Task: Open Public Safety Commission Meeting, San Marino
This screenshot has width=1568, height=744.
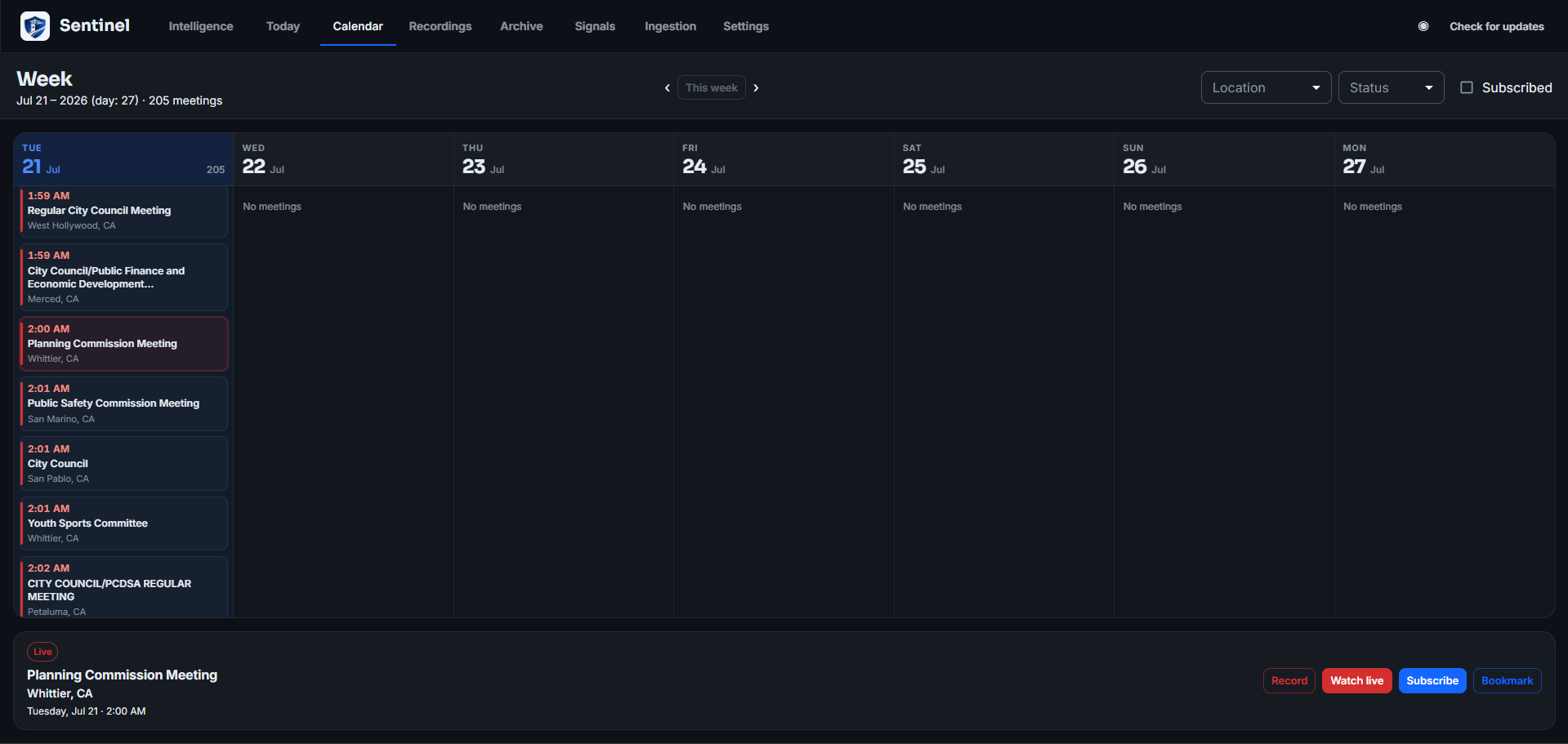Action: pyautogui.click(x=123, y=403)
